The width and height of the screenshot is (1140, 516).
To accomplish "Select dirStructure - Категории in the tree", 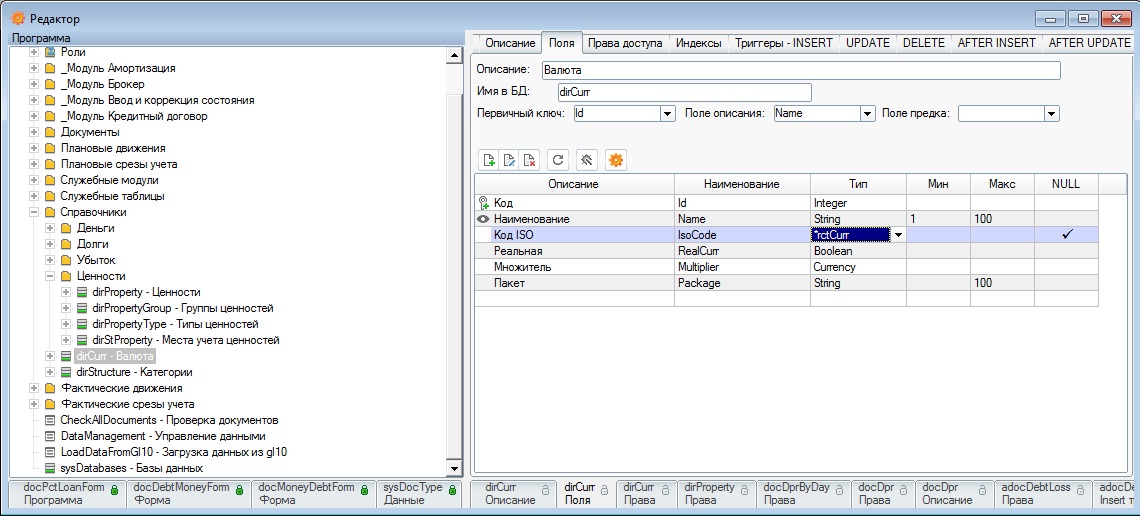I will [x=134, y=372].
